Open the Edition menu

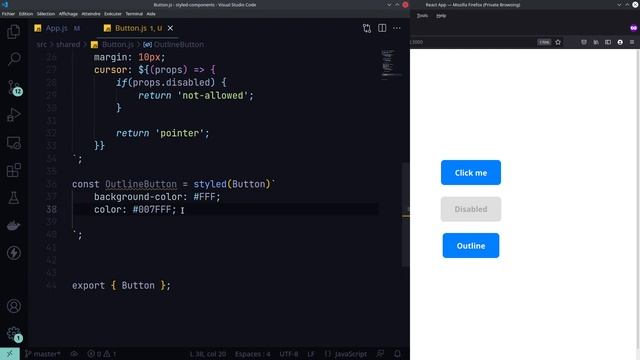click(26, 14)
